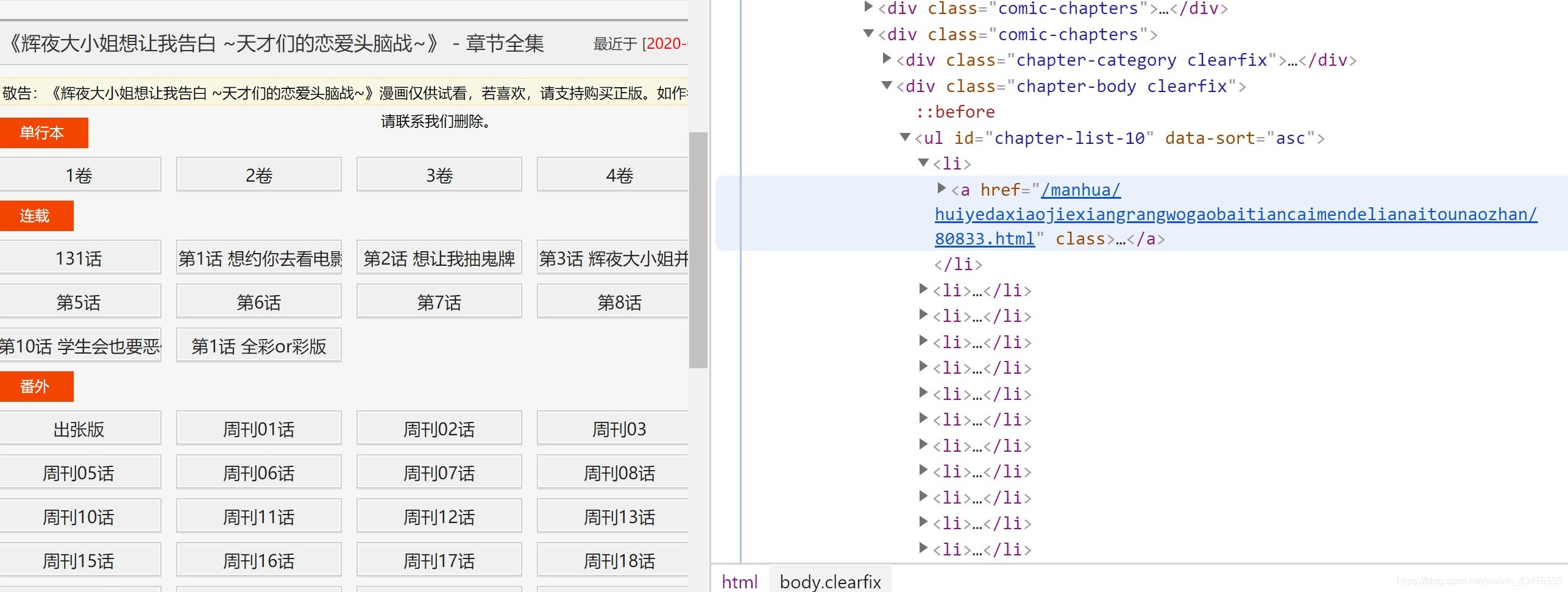Open 第10话 学生会也要 chapter

80,346
